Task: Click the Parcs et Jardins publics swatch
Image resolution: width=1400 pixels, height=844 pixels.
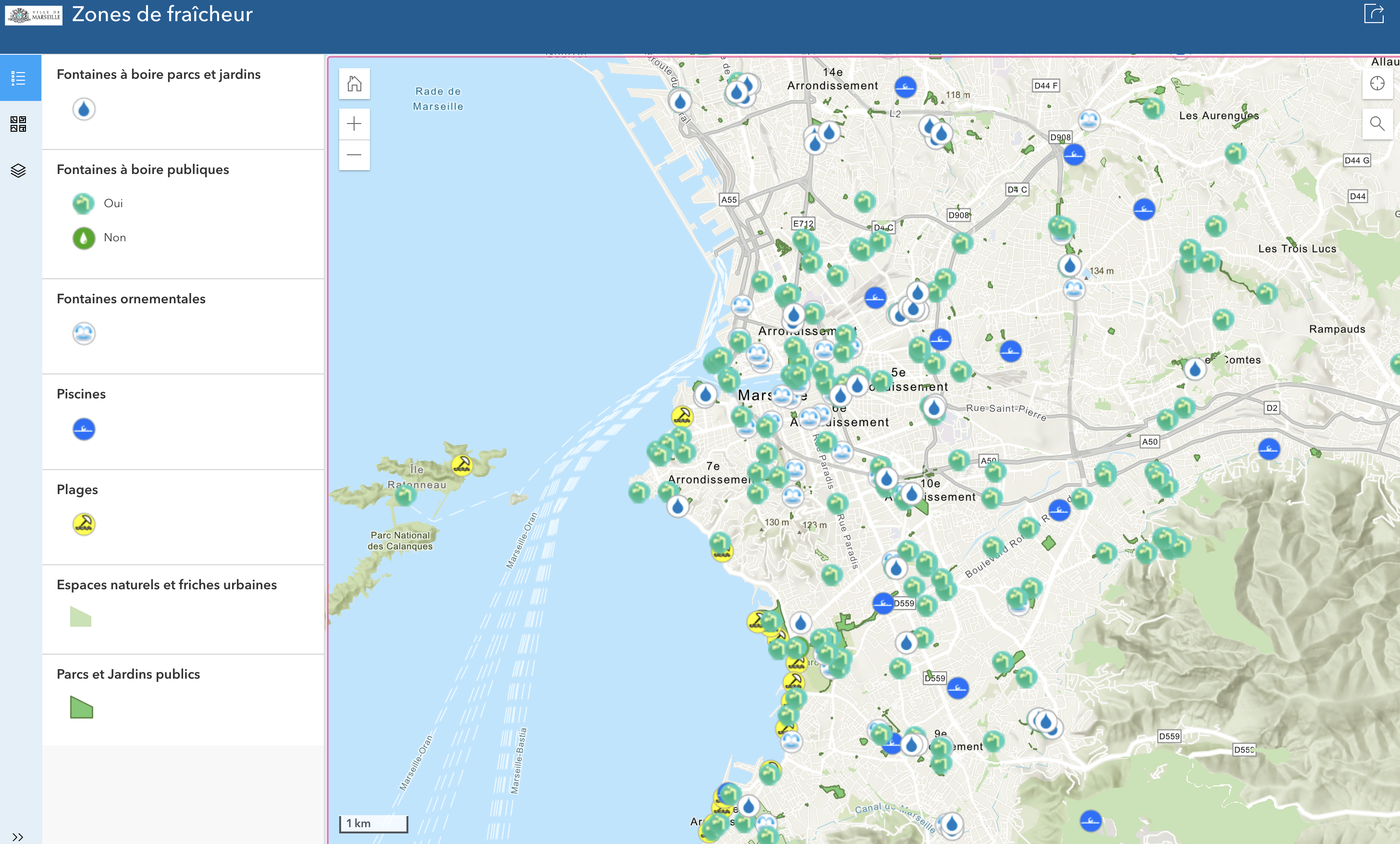Action: pos(81,707)
